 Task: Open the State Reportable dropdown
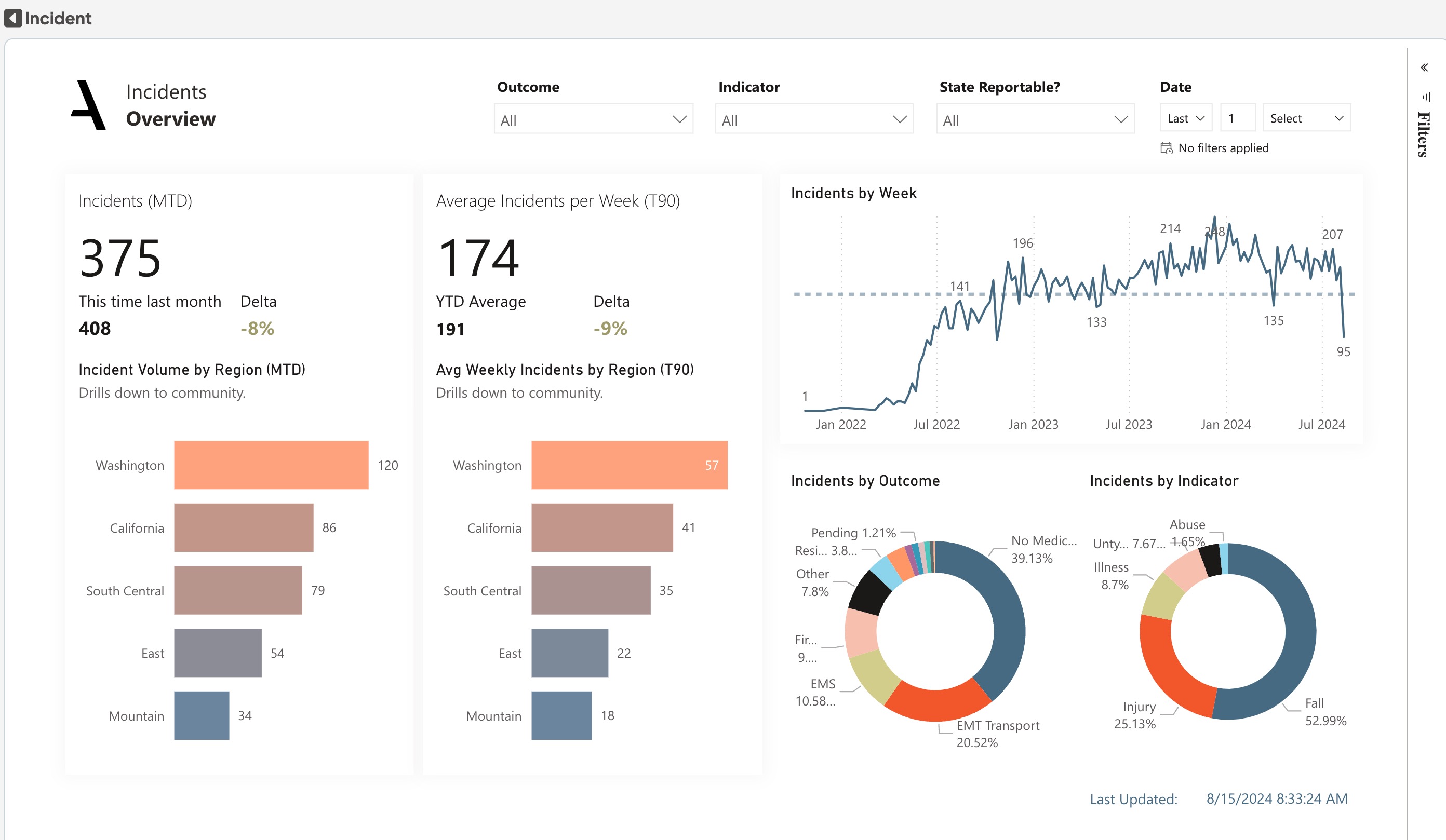point(1035,119)
